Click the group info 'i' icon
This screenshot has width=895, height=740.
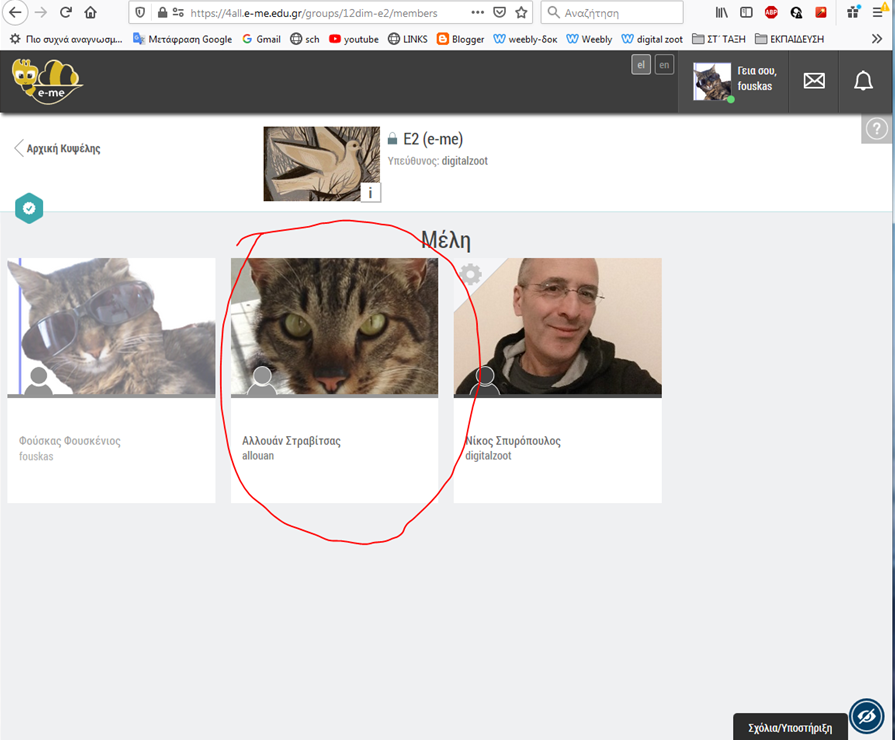tap(370, 193)
